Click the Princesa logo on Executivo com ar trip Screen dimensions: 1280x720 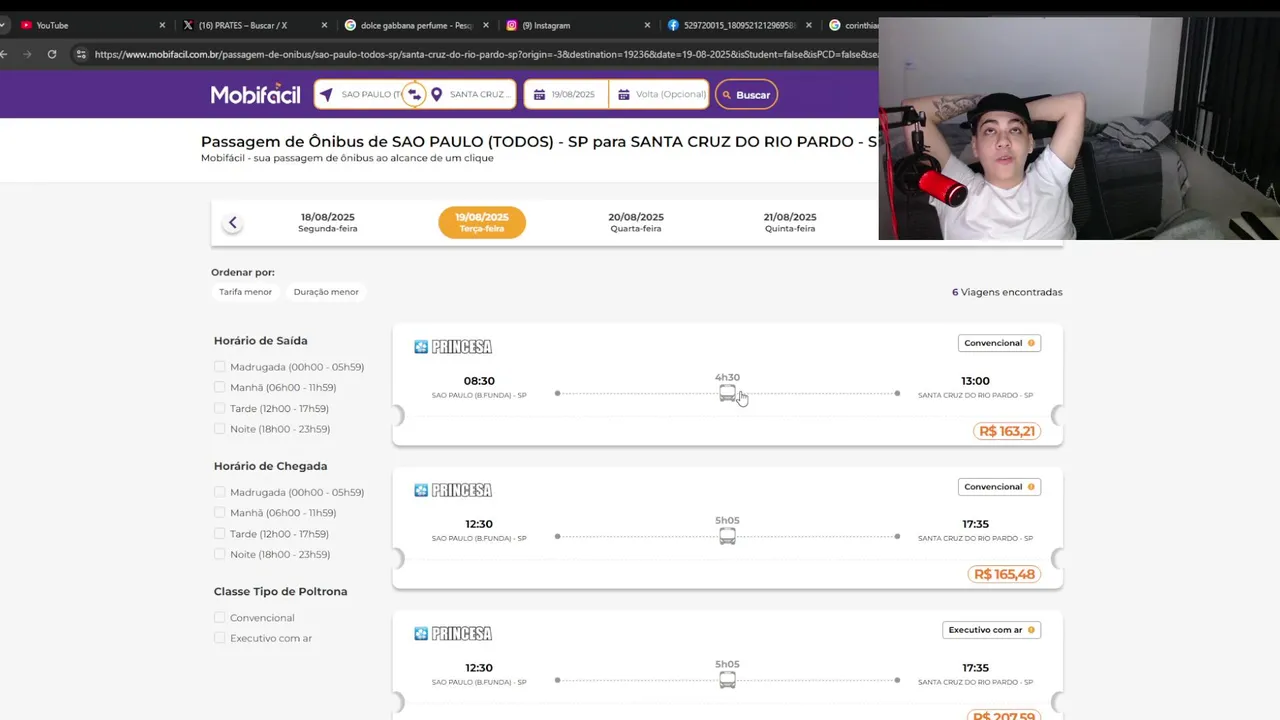point(453,634)
